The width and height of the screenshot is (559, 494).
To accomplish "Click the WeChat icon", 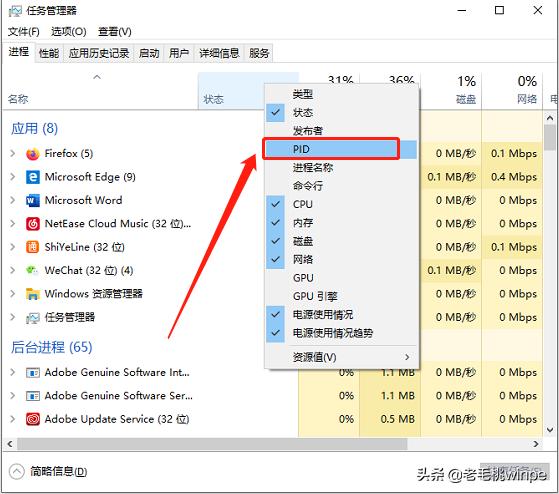I will coord(32,271).
